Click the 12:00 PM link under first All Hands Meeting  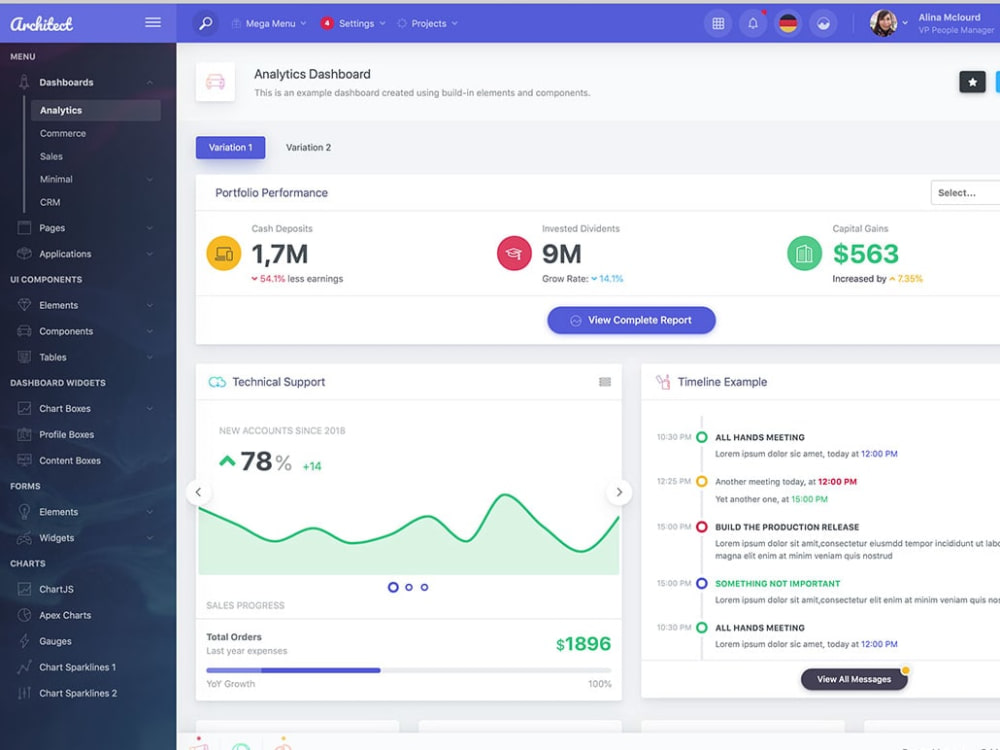(879, 454)
